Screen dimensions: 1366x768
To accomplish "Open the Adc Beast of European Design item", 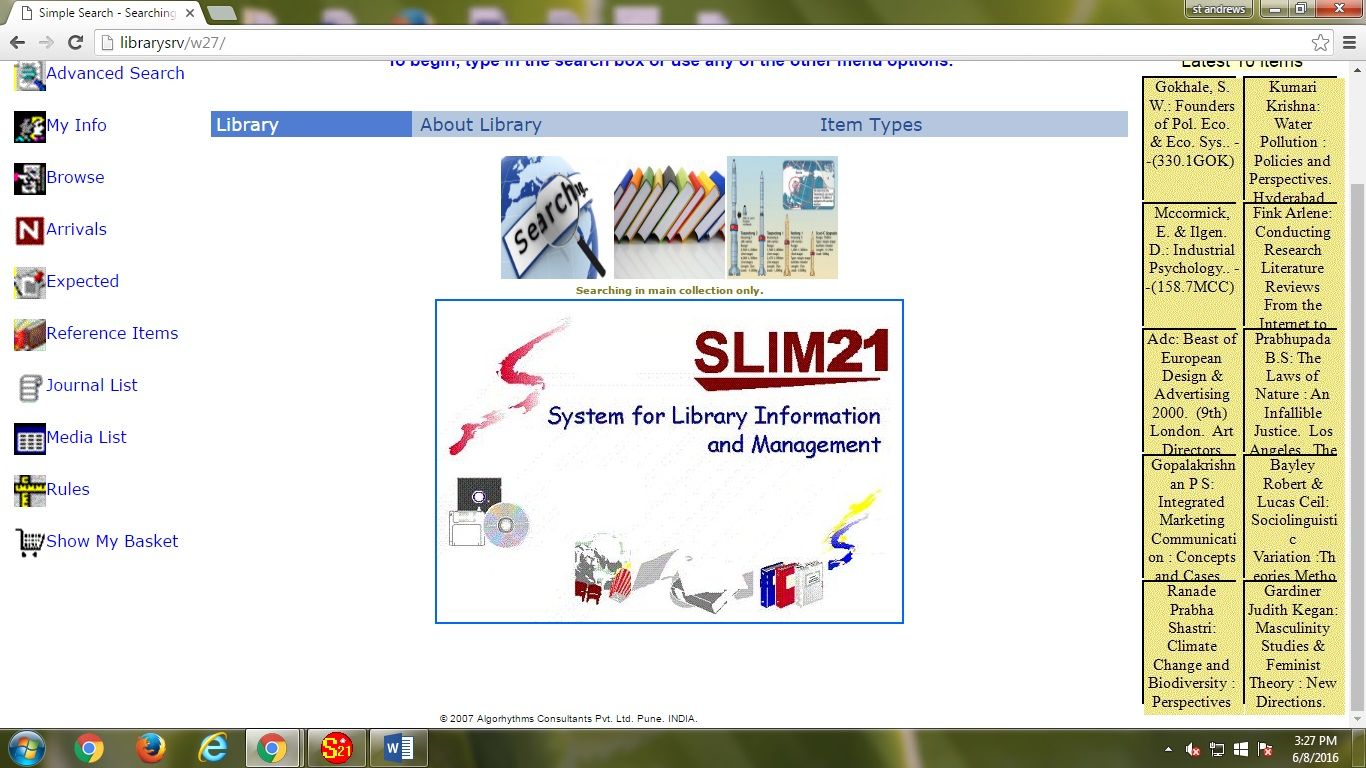I will 1192,393.
